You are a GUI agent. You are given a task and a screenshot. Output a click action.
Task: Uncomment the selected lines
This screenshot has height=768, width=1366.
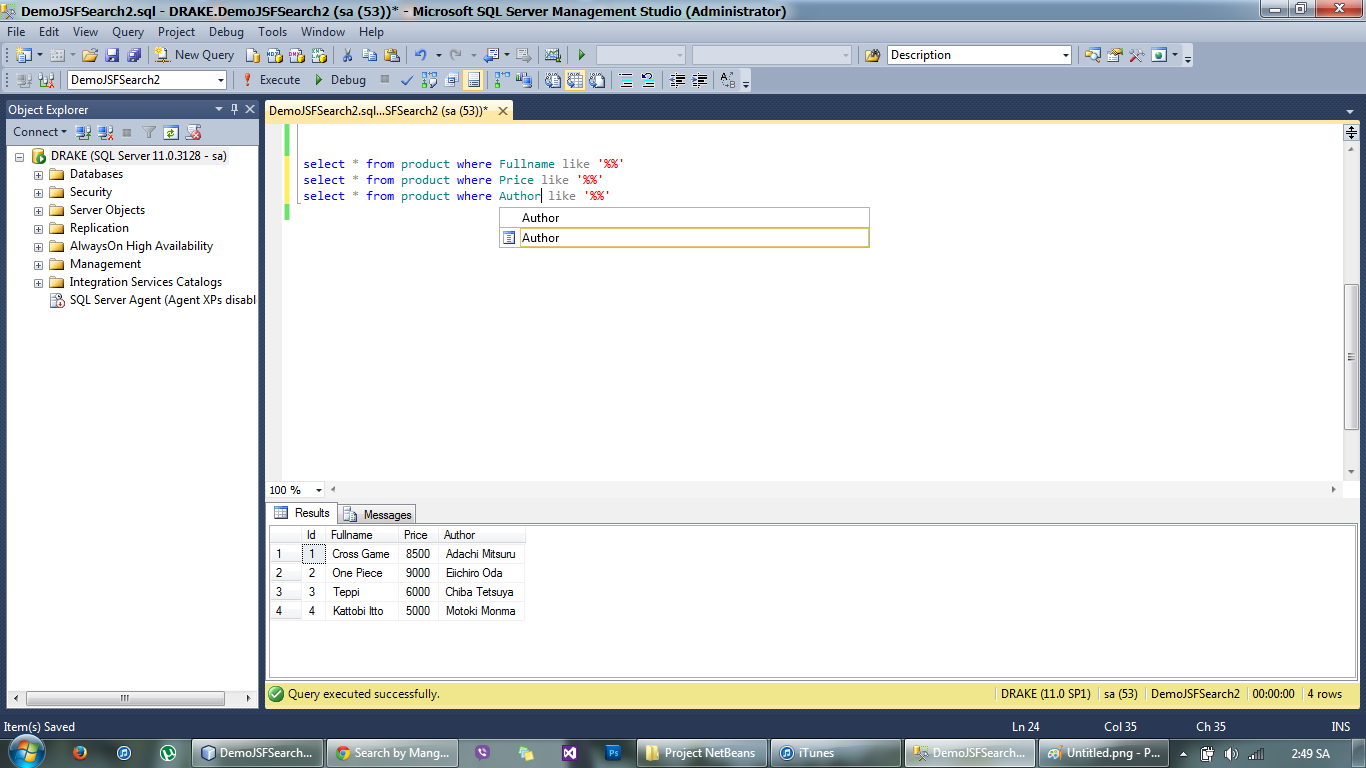coord(648,80)
